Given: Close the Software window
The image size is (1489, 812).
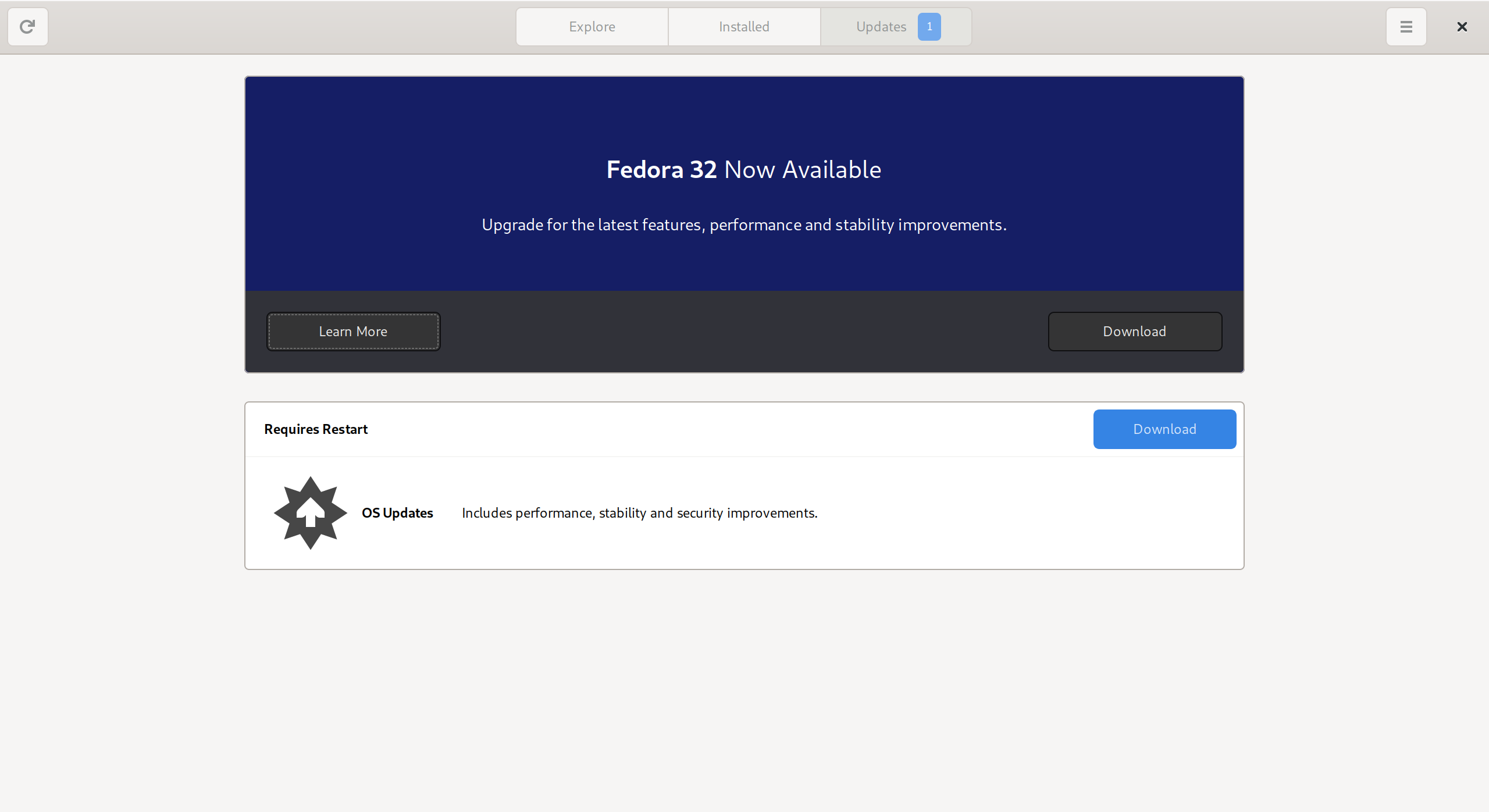Looking at the screenshot, I should [x=1462, y=27].
